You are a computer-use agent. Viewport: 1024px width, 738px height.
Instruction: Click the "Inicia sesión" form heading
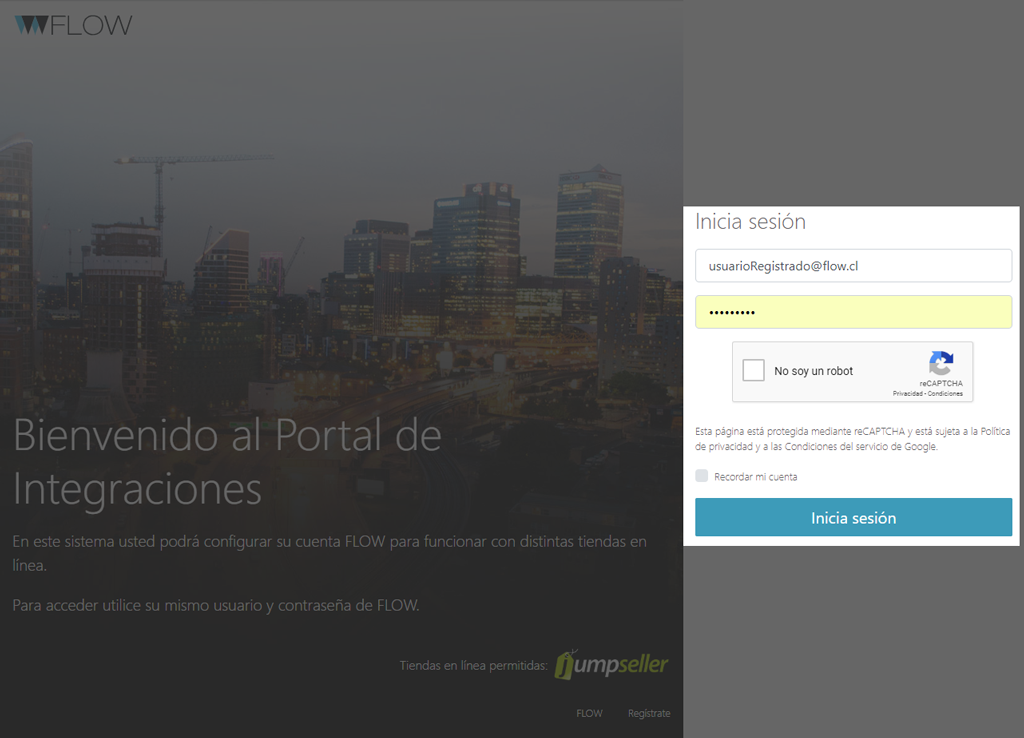point(750,222)
